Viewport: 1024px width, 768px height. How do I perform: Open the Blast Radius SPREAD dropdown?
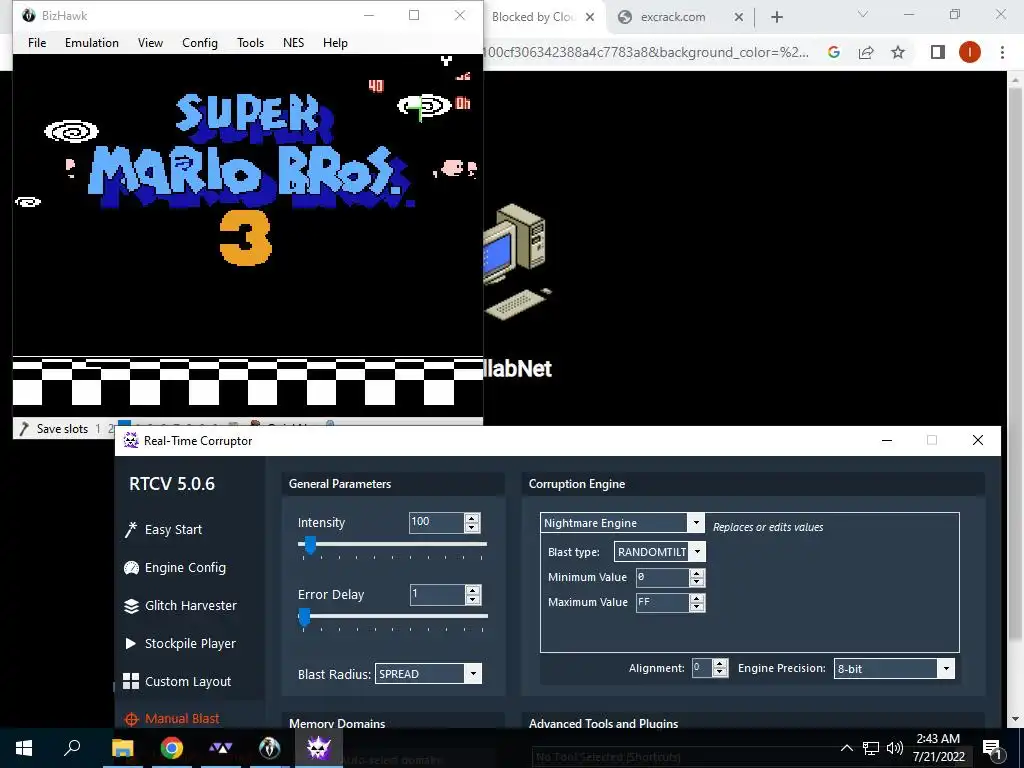point(473,674)
